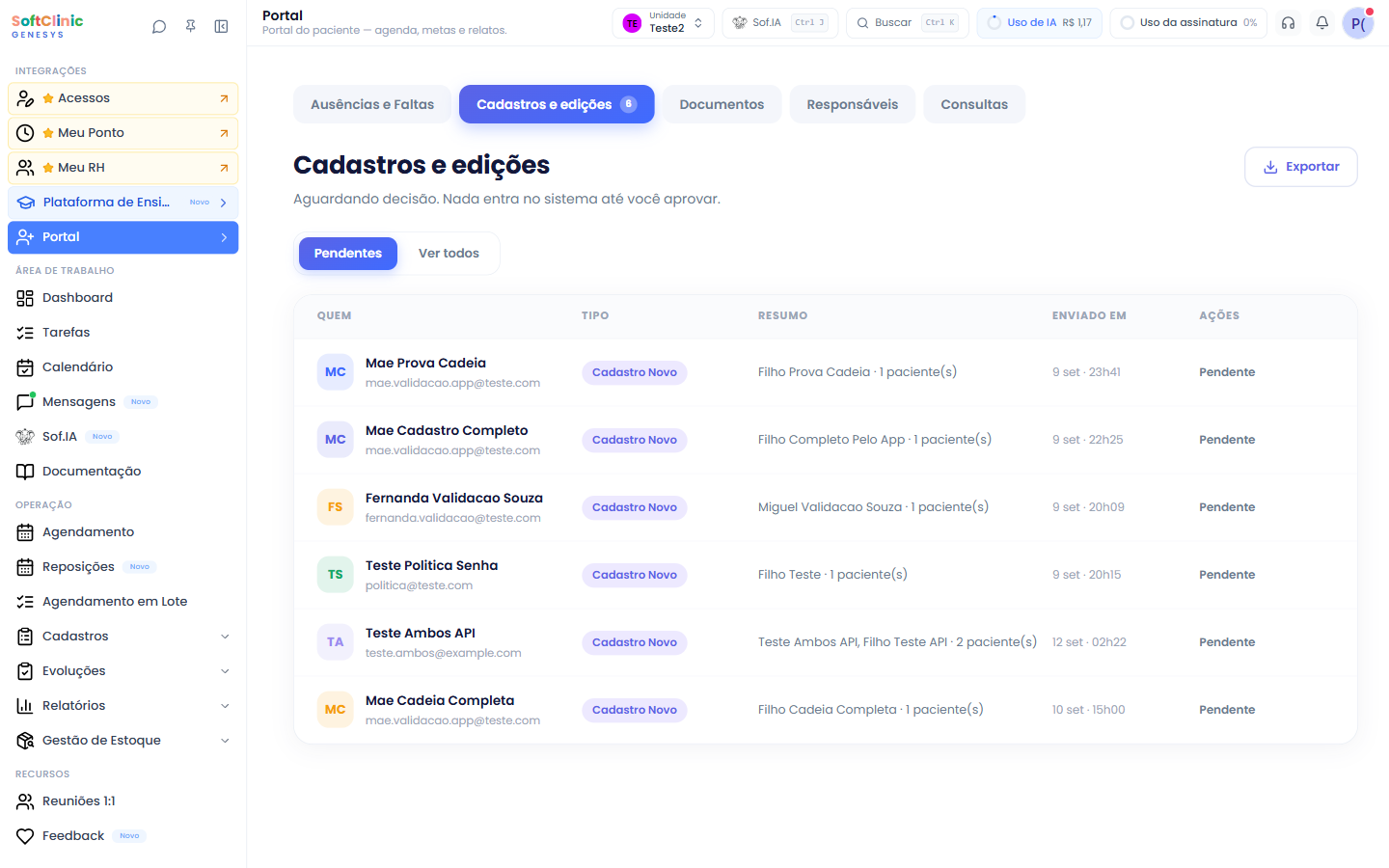Open Meu Ponto integration link
The width and height of the screenshot is (1389, 868).
[123, 133]
